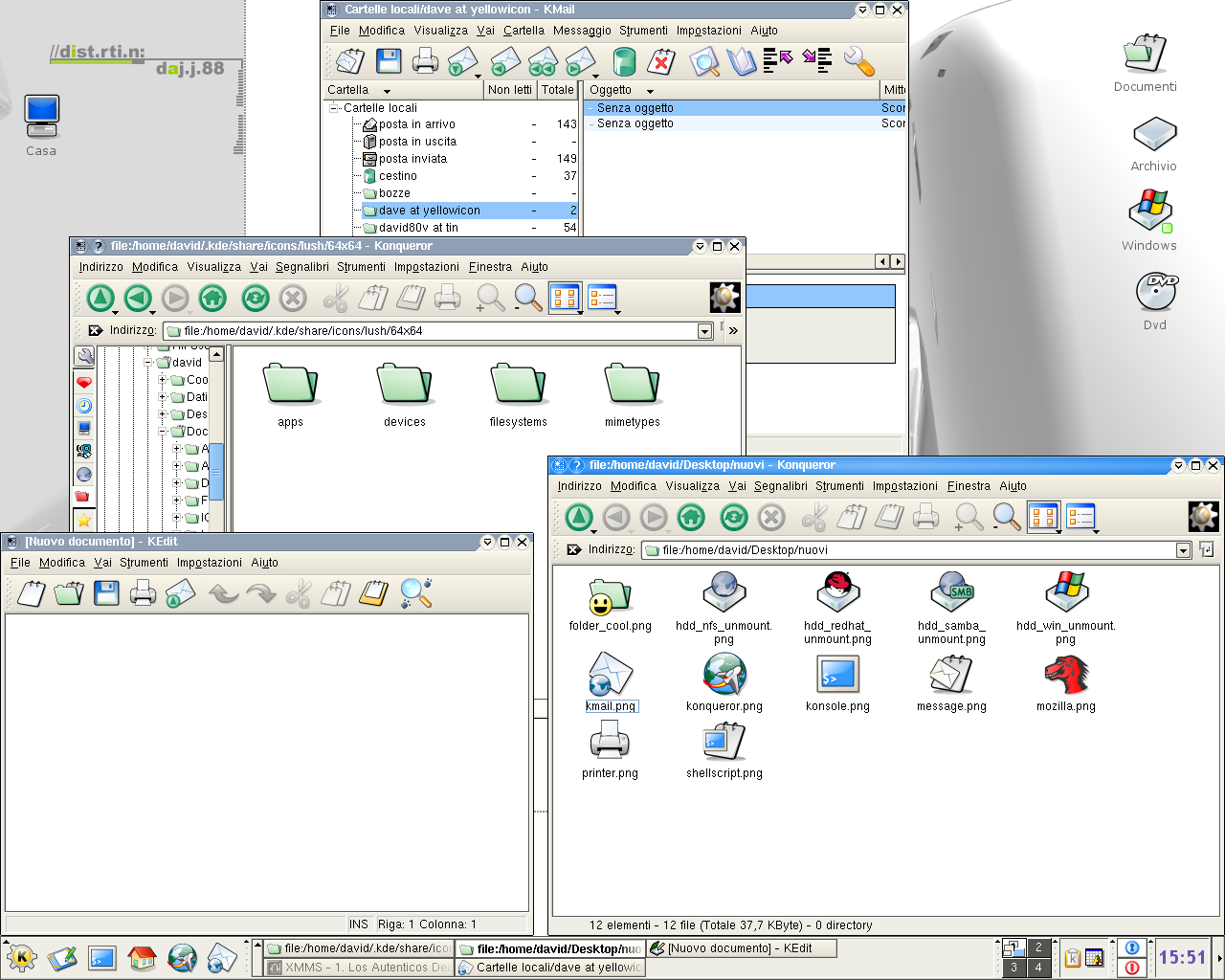
Task: Click the reload icon in the lush/64x64 Konqueror toolbar
Action: click(x=255, y=299)
